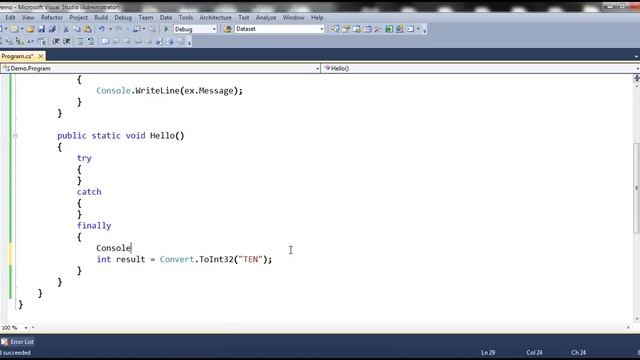This screenshot has width=640, height=360.
Task: Click the Decrease Indent icon
Action: [56, 41]
